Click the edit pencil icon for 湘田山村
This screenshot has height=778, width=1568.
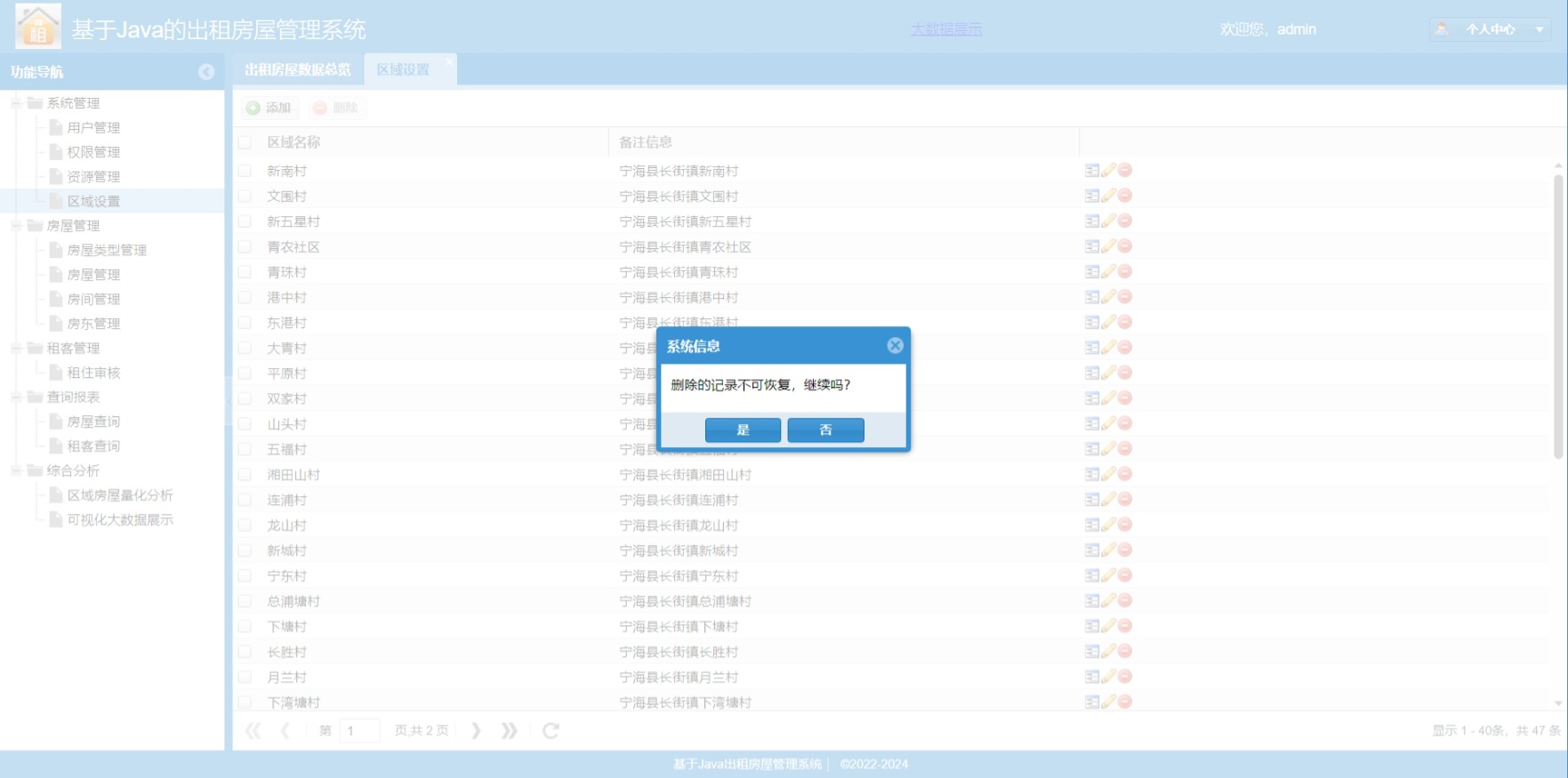point(1108,474)
